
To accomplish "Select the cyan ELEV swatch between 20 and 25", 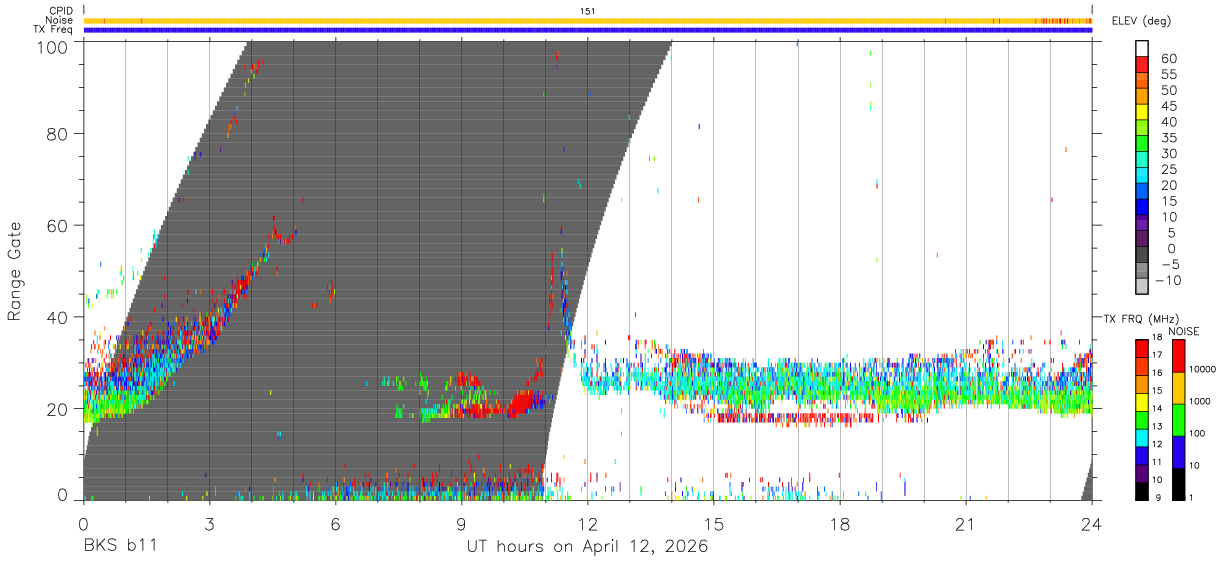I will [x=1142, y=176].
